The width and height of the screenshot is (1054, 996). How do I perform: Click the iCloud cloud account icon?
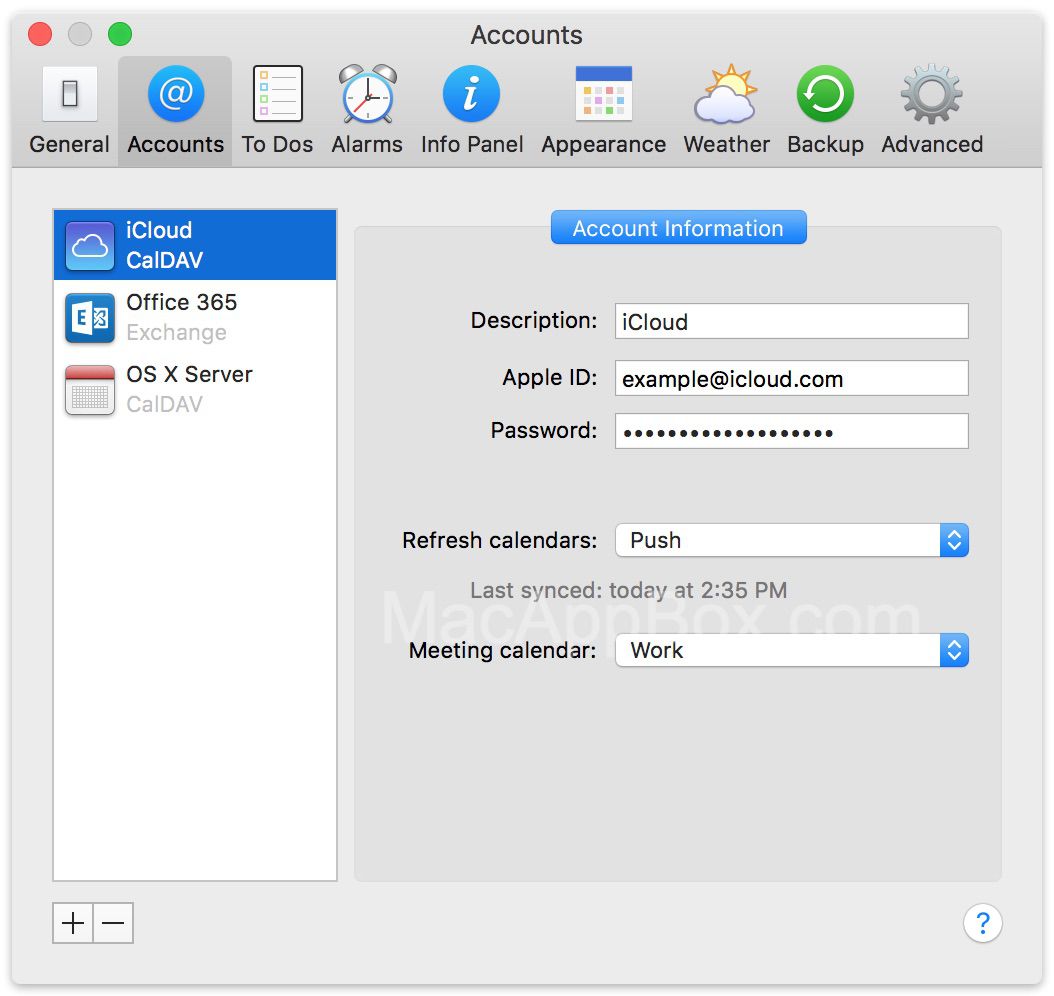click(x=89, y=245)
